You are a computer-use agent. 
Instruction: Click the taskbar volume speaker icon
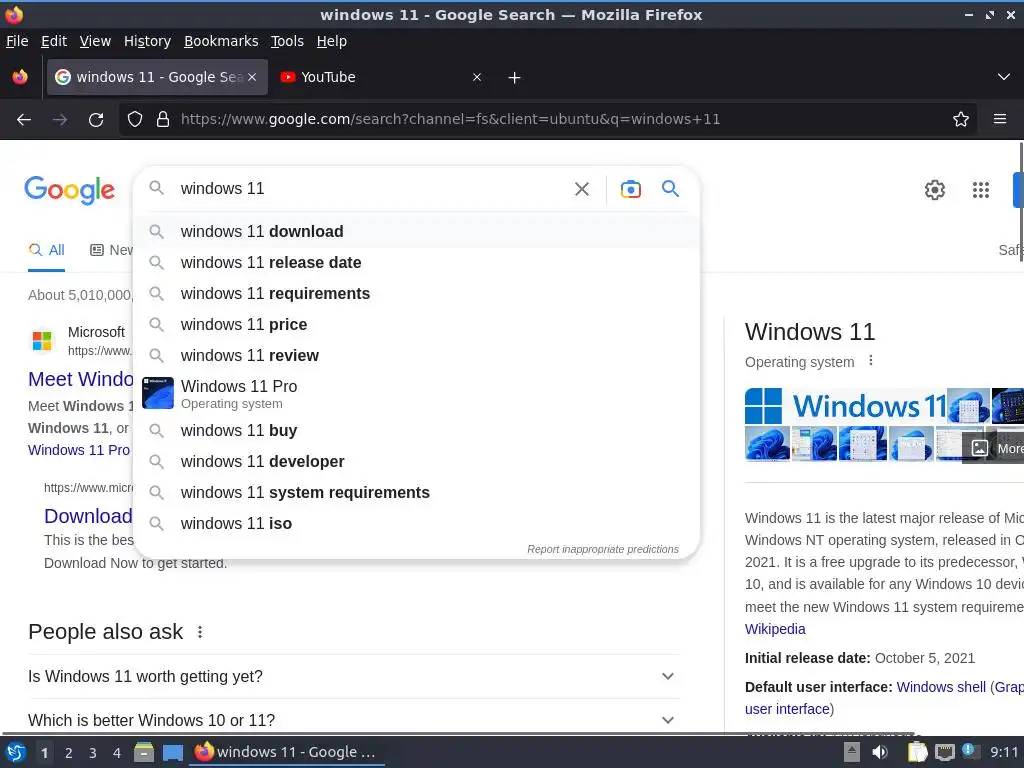tap(880, 752)
